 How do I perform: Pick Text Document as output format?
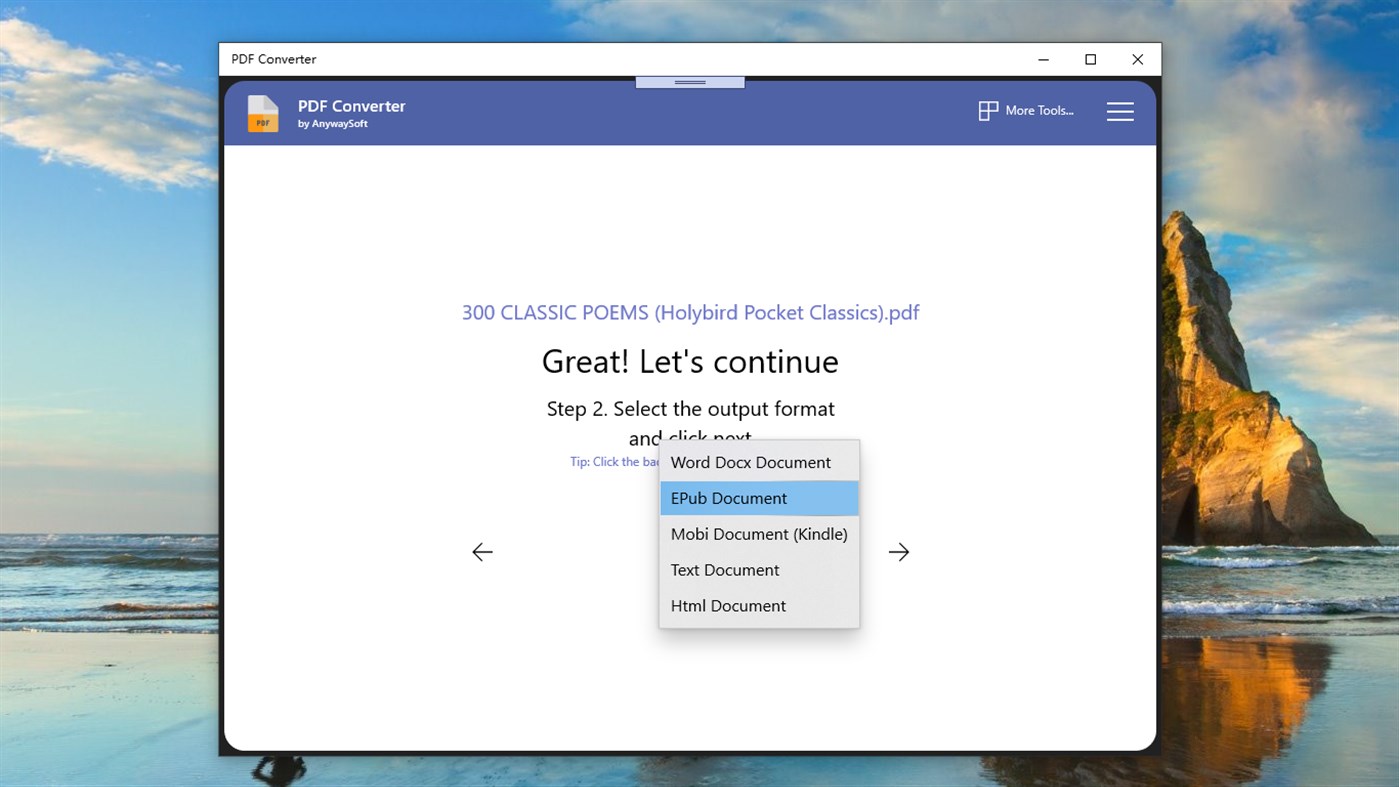pos(724,569)
